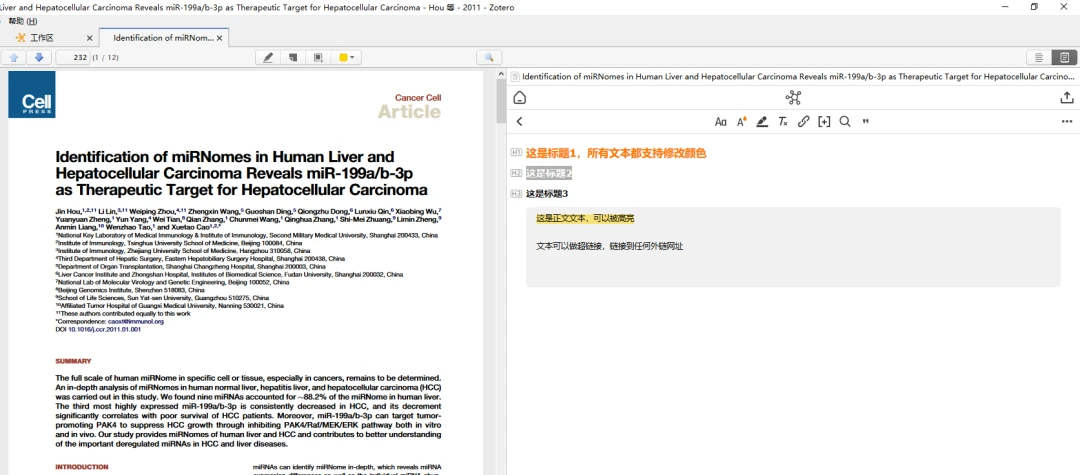
Task: Switch to notes pane view
Action: pyautogui.click(x=1065, y=57)
